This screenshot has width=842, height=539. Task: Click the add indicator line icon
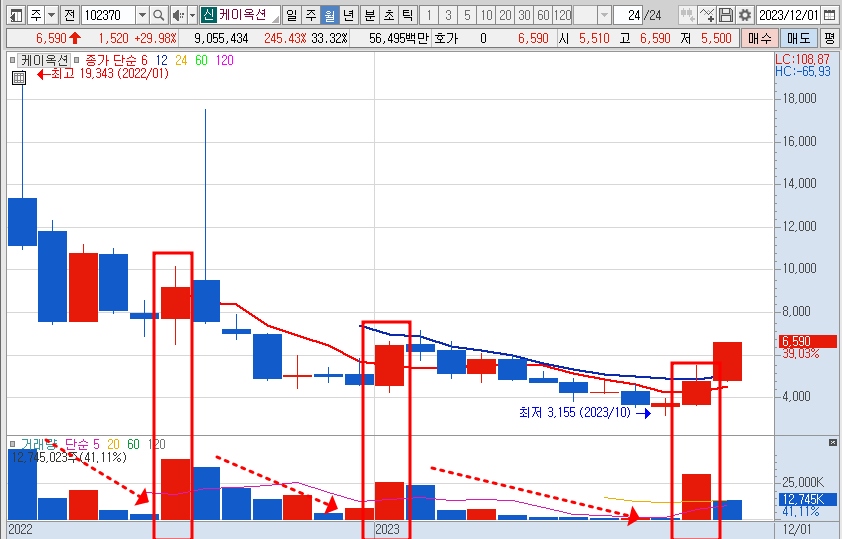point(706,15)
